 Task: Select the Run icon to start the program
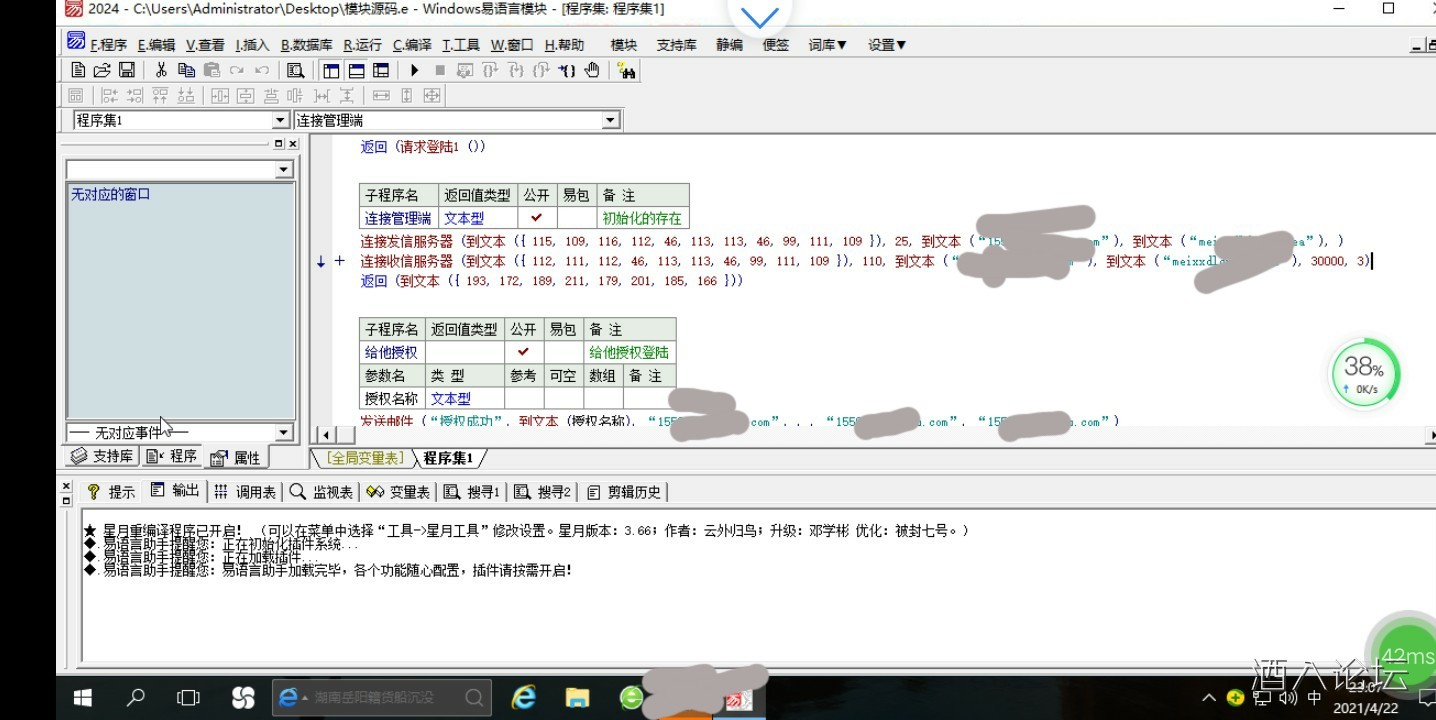414,70
